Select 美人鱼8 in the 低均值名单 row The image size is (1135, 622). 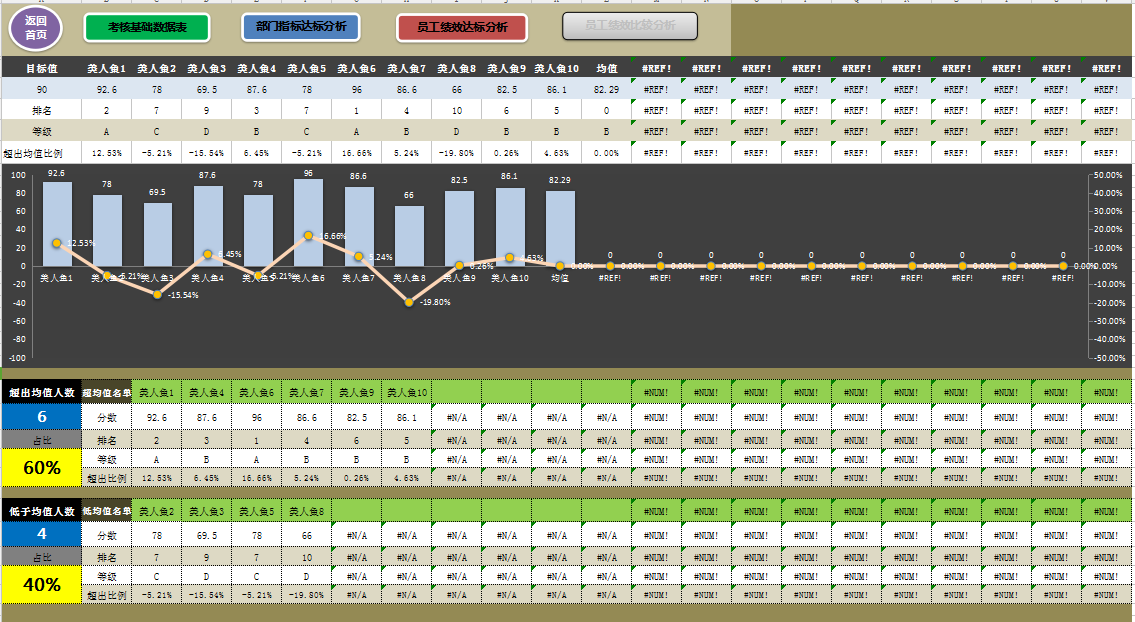click(x=307, y=510)
